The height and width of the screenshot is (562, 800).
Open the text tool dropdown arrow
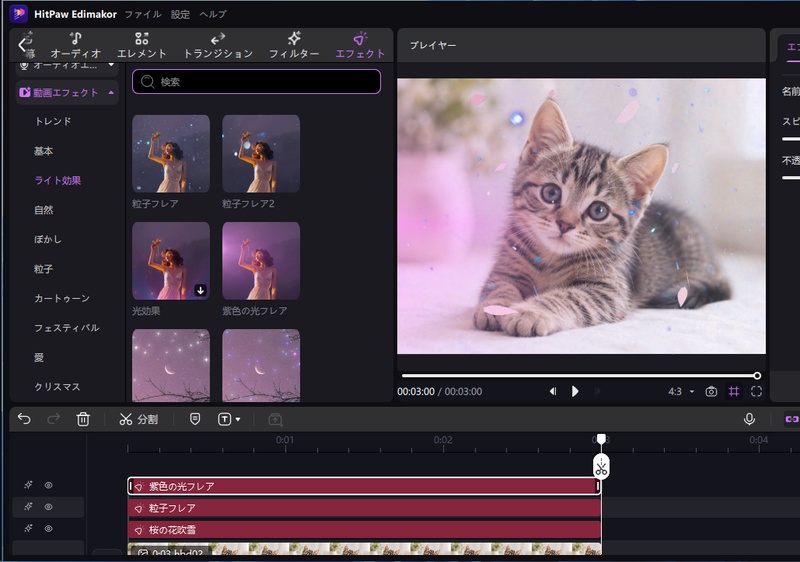[238, 420]
